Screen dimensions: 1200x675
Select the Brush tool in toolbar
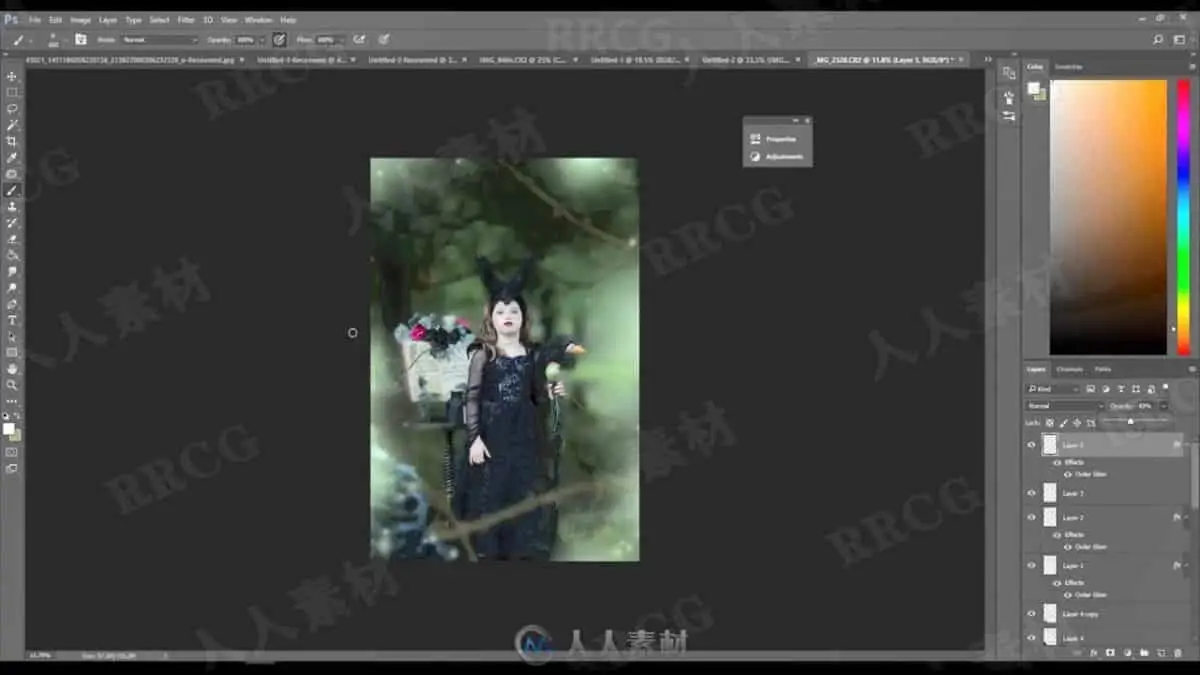[x=12, y=190]
